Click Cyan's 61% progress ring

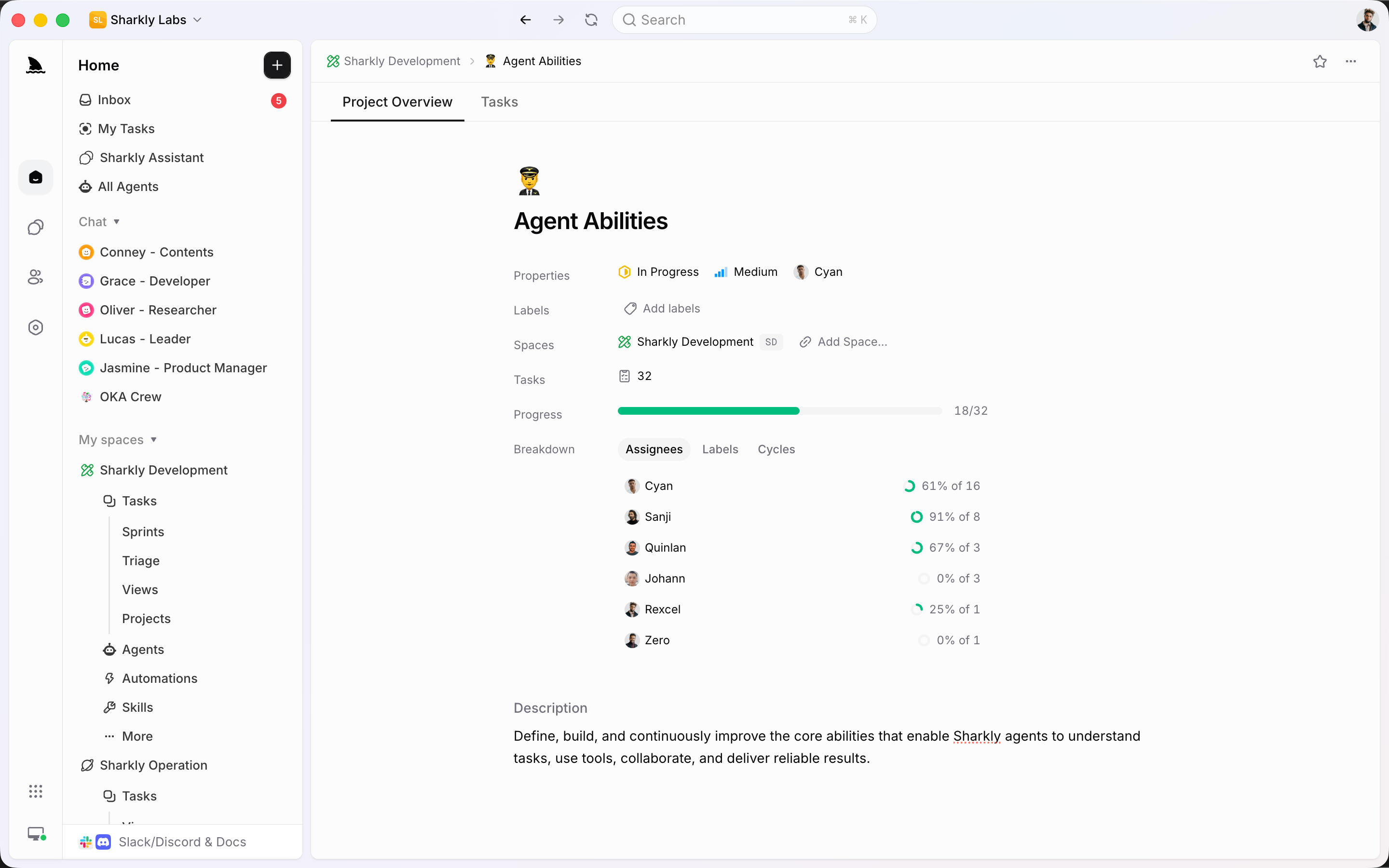[909, 486]
